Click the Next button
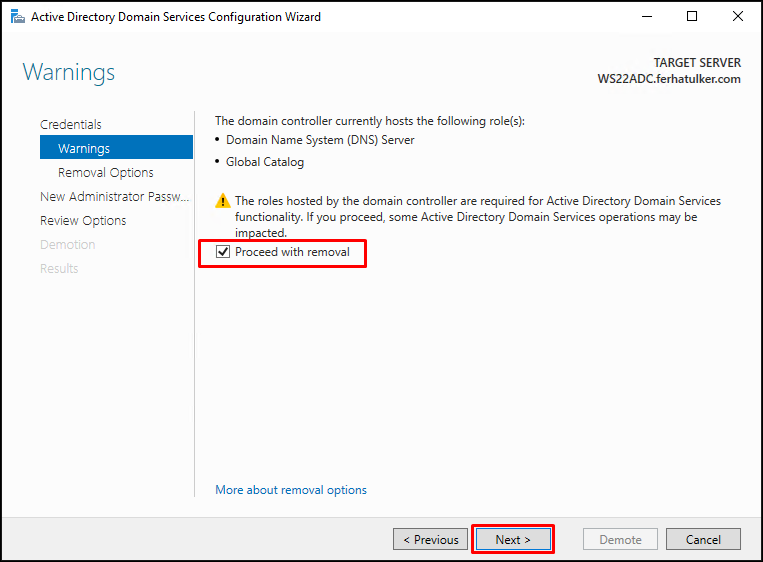763x562 pixels. (x=513, y=539)
